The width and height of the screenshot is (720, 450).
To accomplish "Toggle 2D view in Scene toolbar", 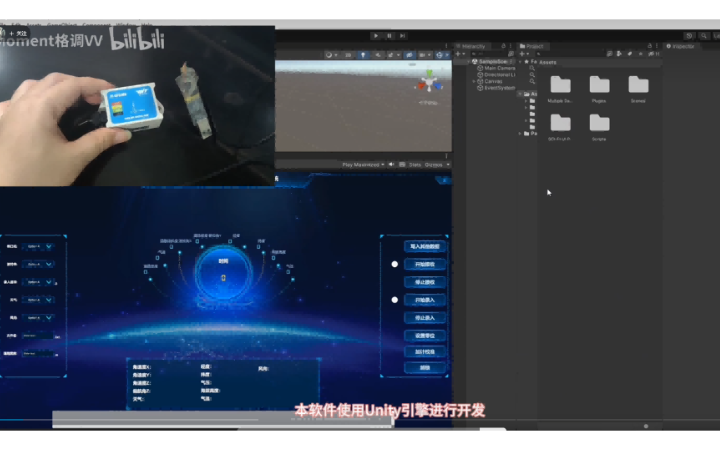I will pos(348,55).
